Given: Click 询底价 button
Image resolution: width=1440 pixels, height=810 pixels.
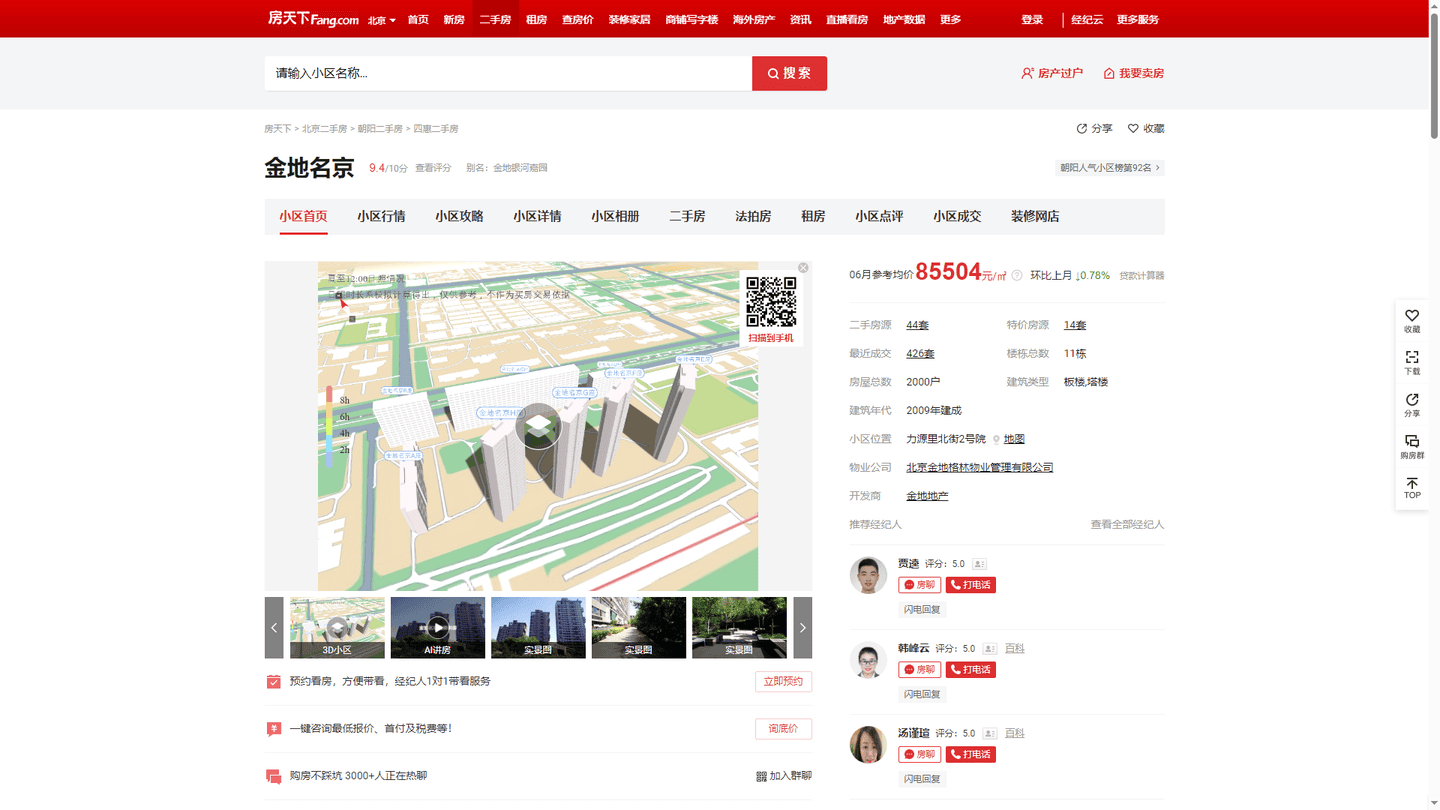Looking at the screenshot, I should [783, 729].
